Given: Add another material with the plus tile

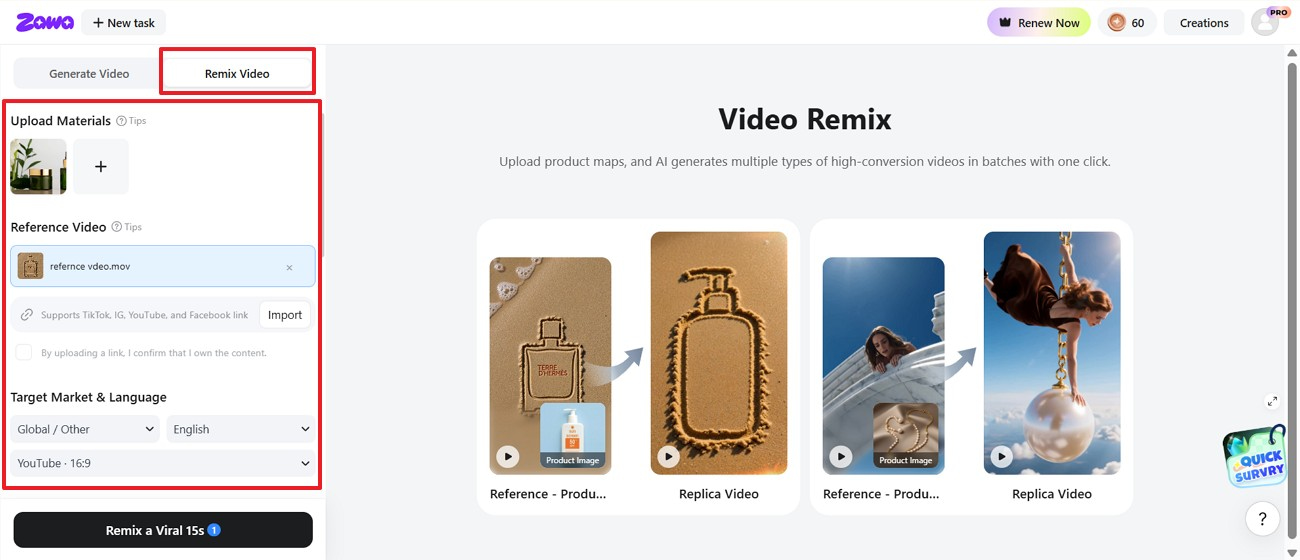Looking at the screenshot, I should click(101, 167).
